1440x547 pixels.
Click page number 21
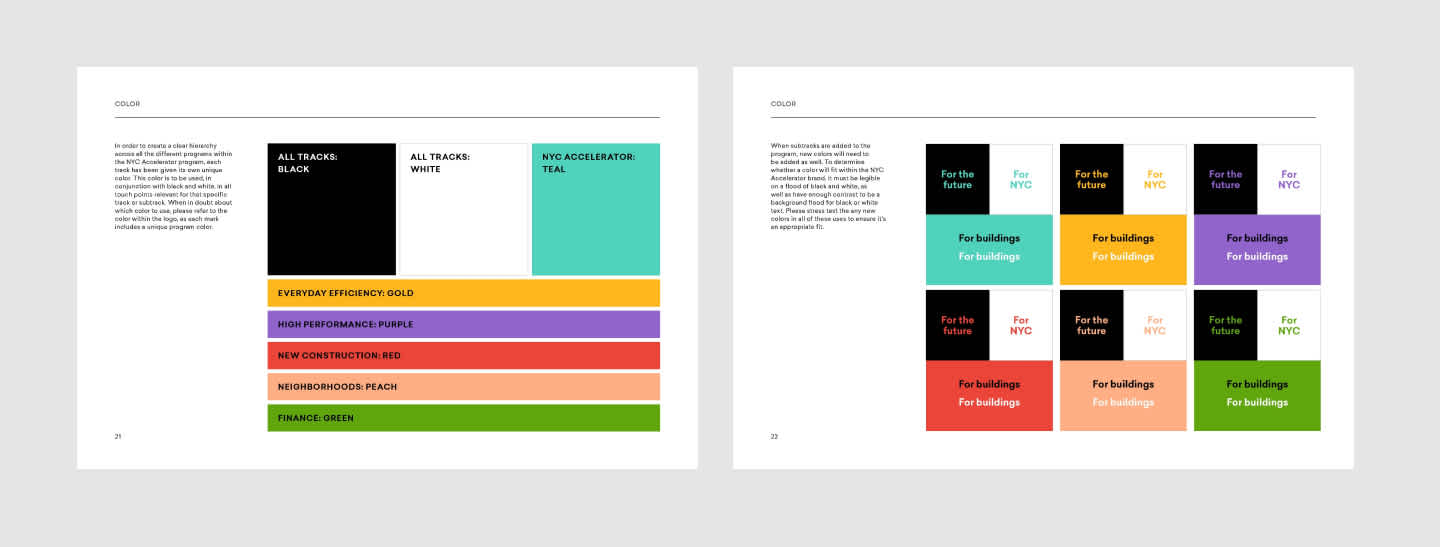click(118, 436)
